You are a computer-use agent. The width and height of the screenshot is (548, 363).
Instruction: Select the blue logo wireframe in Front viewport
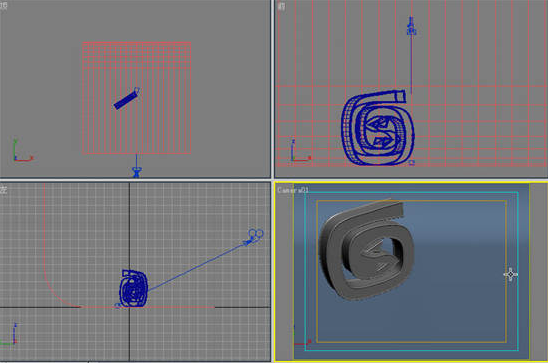[377, 128]
